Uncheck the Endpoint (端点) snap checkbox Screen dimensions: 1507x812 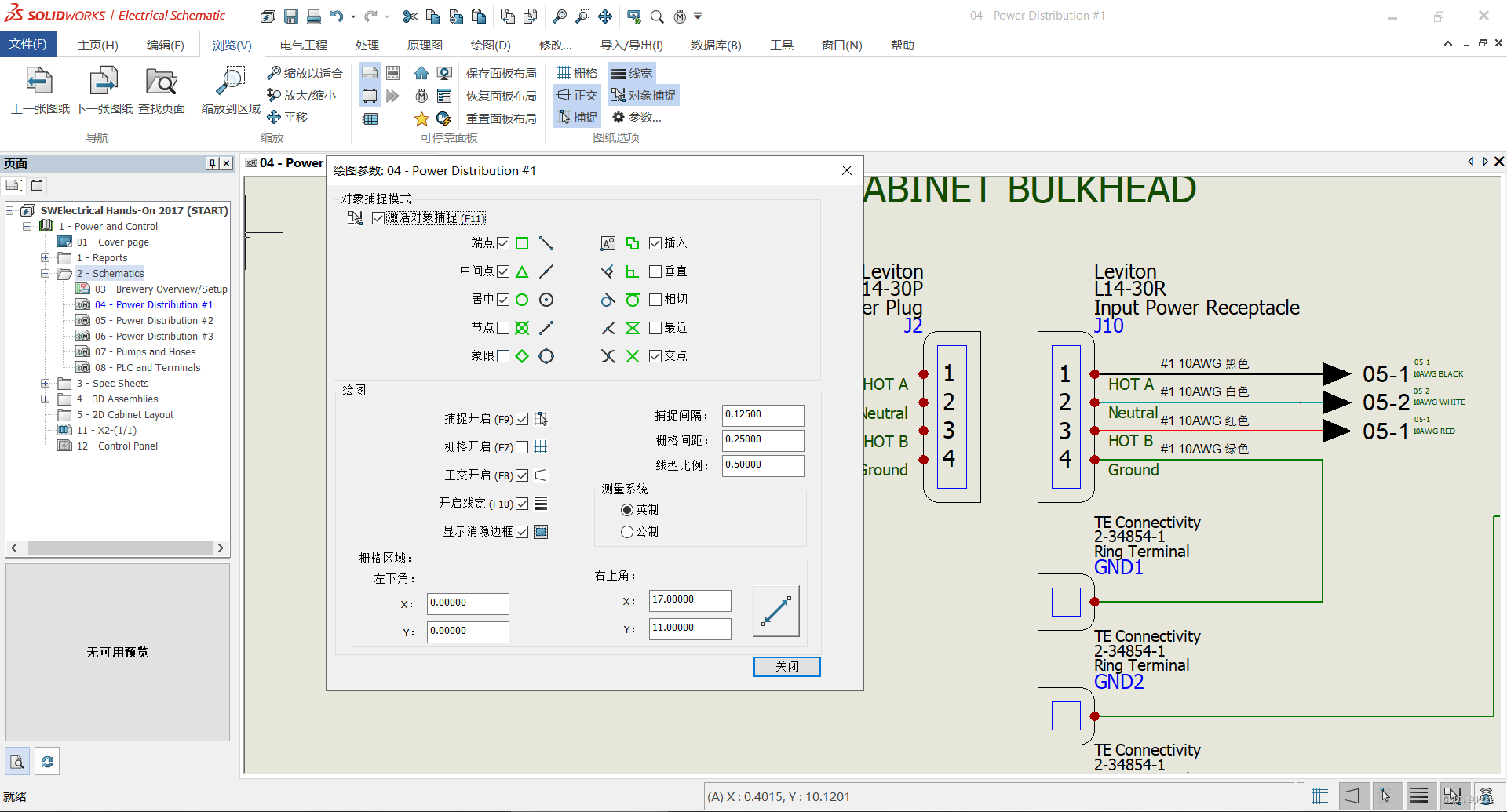pyautogui.click(x=503, y=243)
